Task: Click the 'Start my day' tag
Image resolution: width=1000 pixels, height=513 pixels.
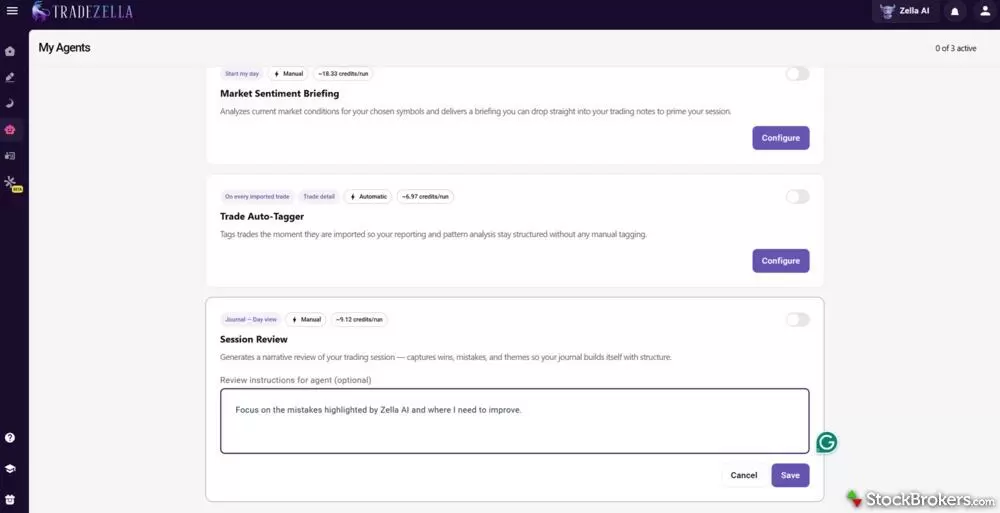Action: pyautogui.click(x=242, y=74)
